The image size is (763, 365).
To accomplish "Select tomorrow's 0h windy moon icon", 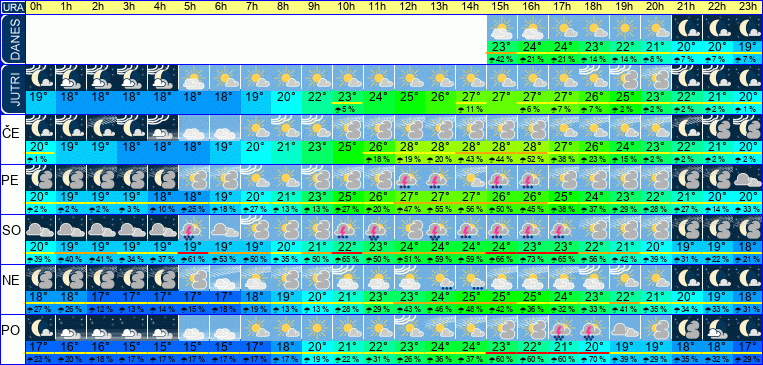I will pyautogui.click(x=40, y=78).
